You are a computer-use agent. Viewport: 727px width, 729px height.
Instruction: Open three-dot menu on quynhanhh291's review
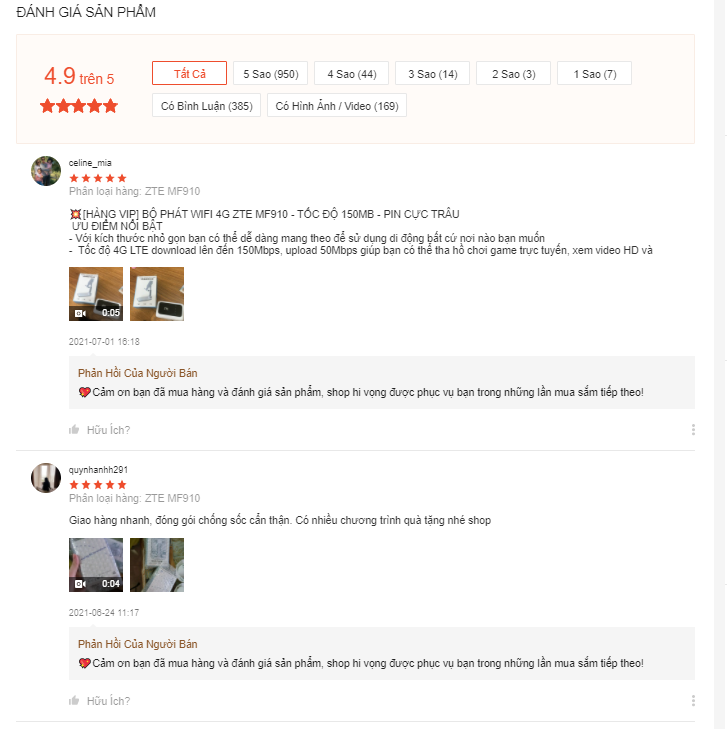point(693,701)
